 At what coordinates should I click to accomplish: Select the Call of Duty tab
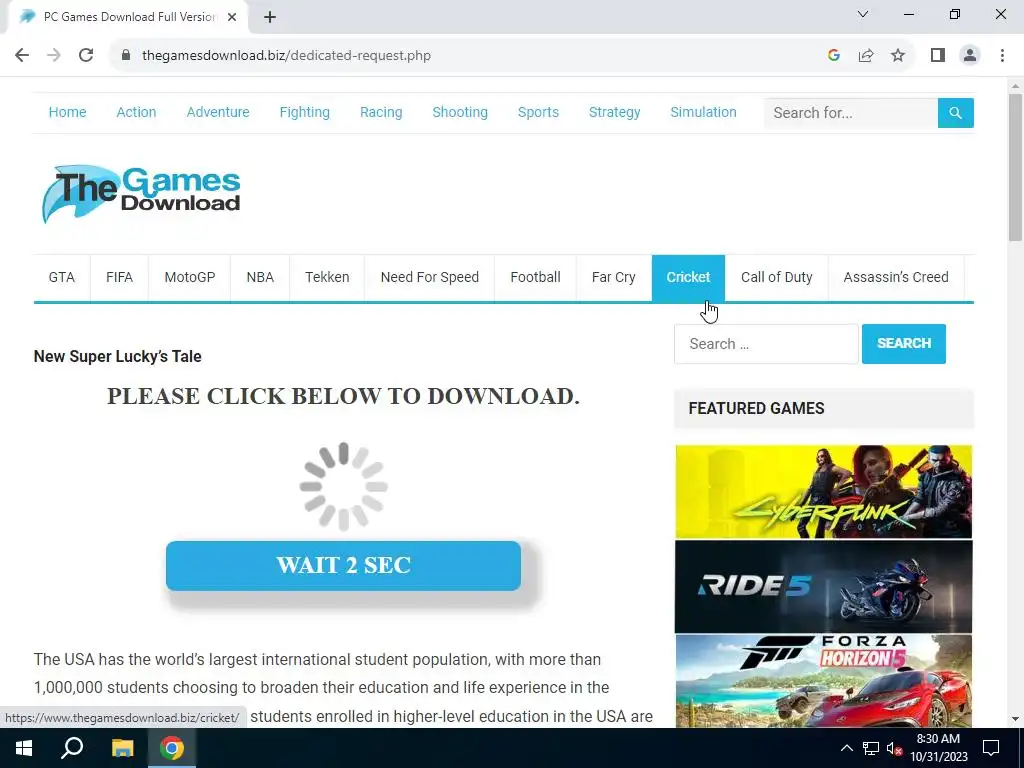[x=776, y=278]
